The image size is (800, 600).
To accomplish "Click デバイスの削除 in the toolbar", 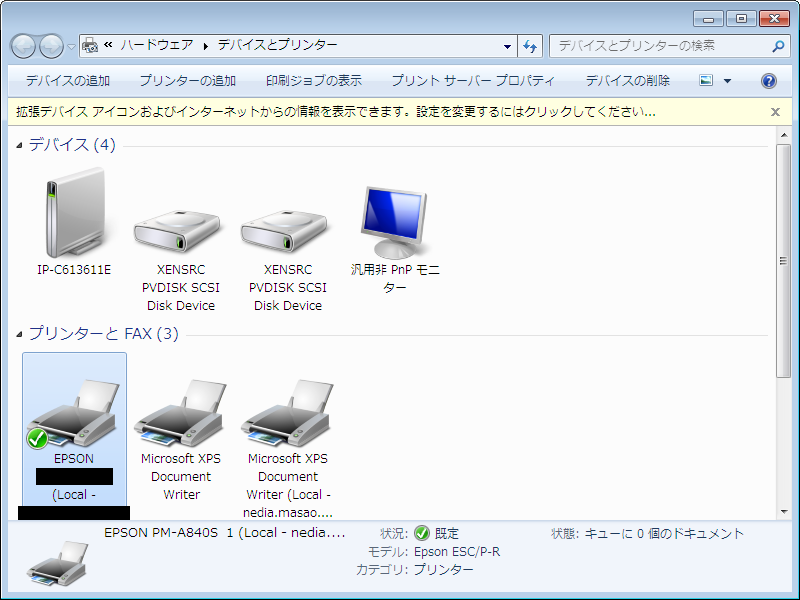I will point(628,81).
